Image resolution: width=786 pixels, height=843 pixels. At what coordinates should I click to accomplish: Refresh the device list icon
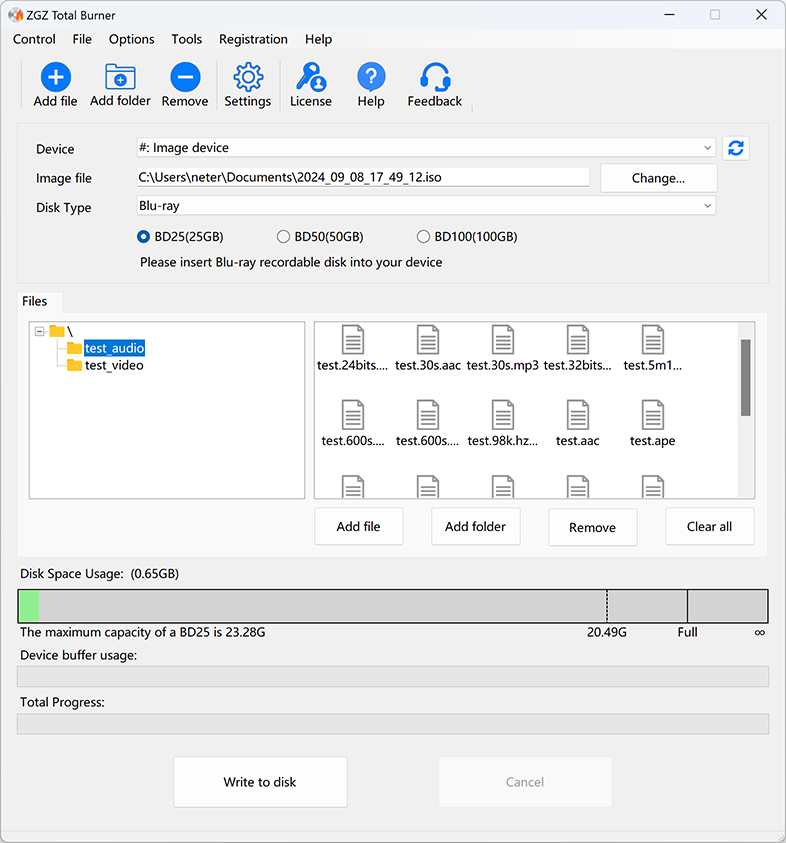(735, 148)
